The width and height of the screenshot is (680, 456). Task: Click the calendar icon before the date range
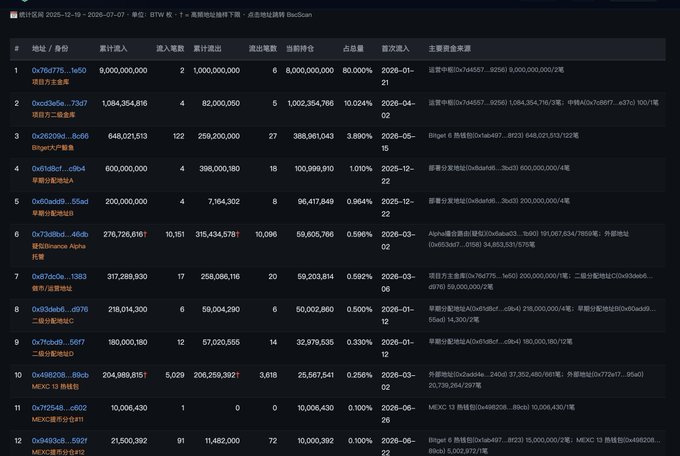pyautogui.click(x=13, y=15)
